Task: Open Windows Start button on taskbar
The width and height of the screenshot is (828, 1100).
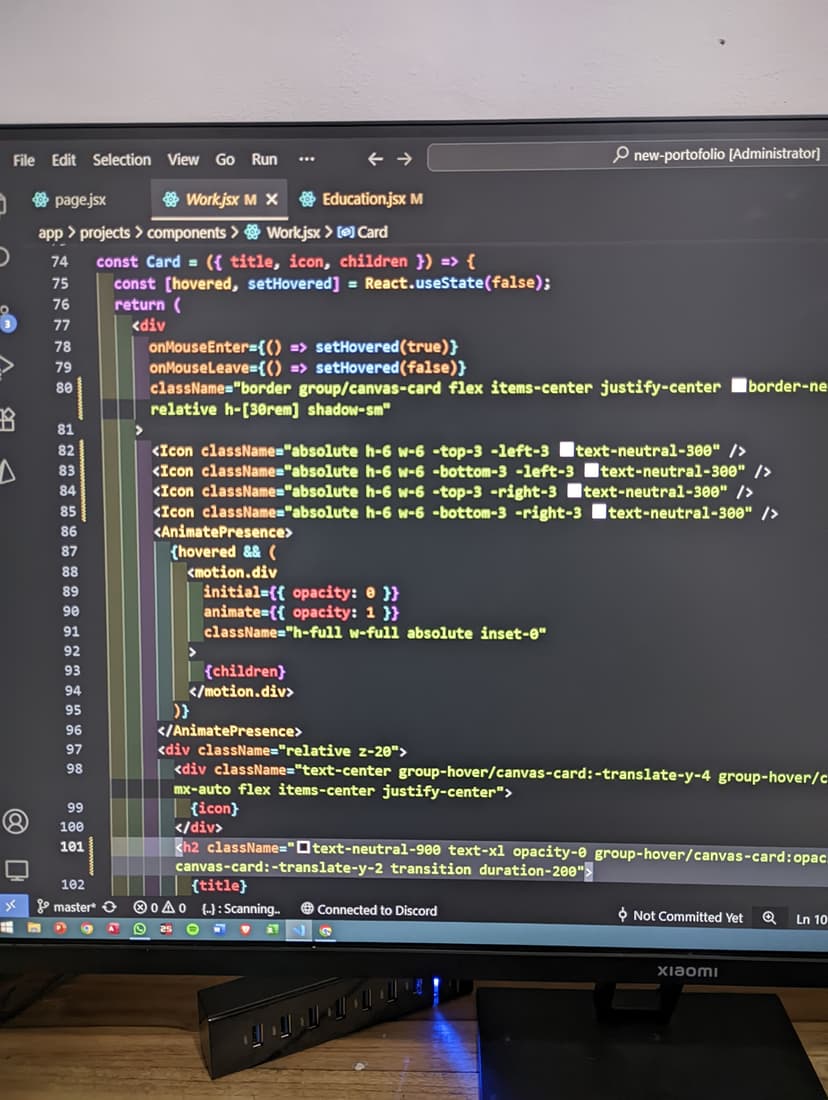Action: click(7, 927)
